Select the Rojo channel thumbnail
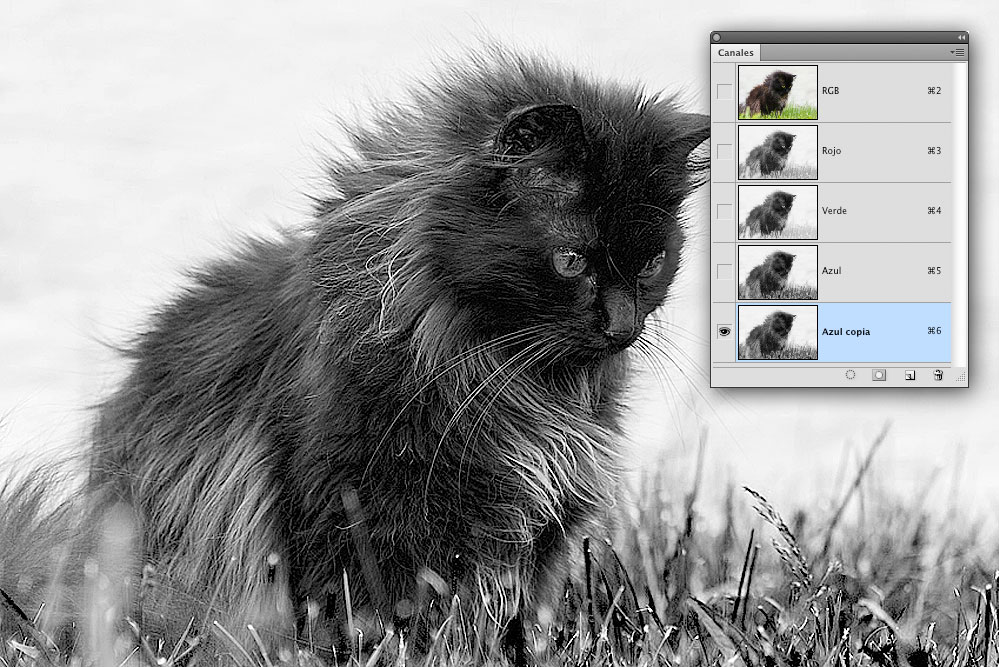This screenshot has width=999, height=667. [x=778, y=152]
